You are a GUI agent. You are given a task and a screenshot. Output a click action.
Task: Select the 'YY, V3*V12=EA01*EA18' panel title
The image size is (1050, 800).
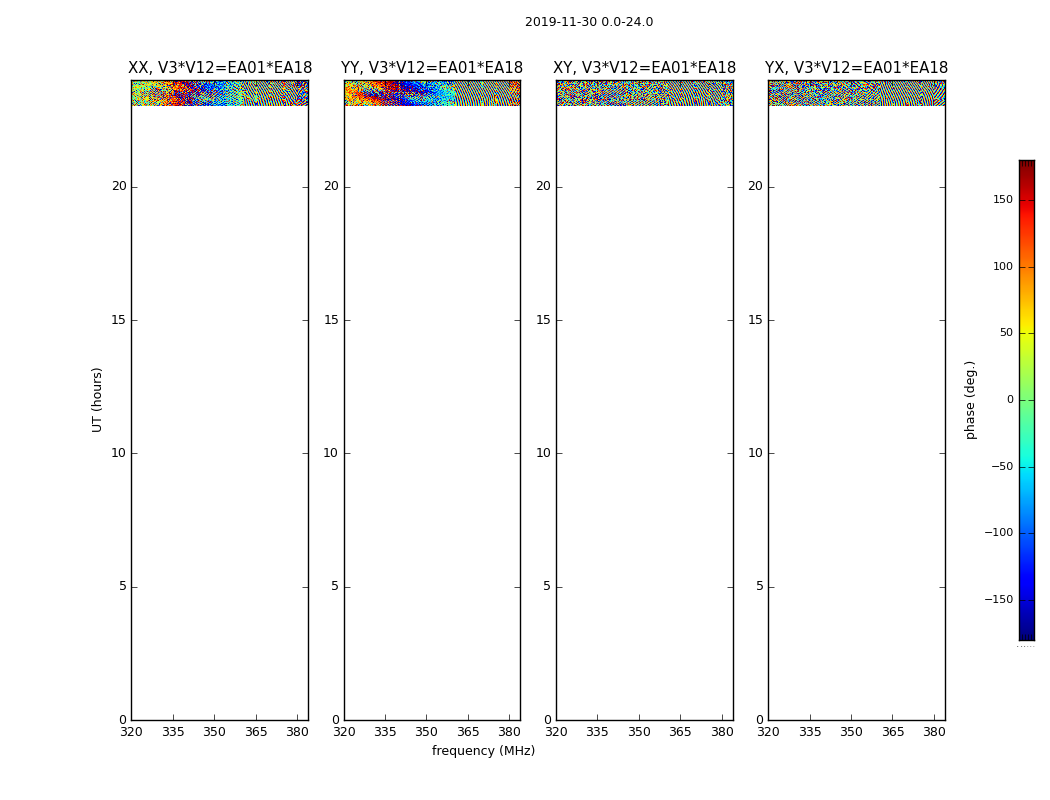[432, 68]
